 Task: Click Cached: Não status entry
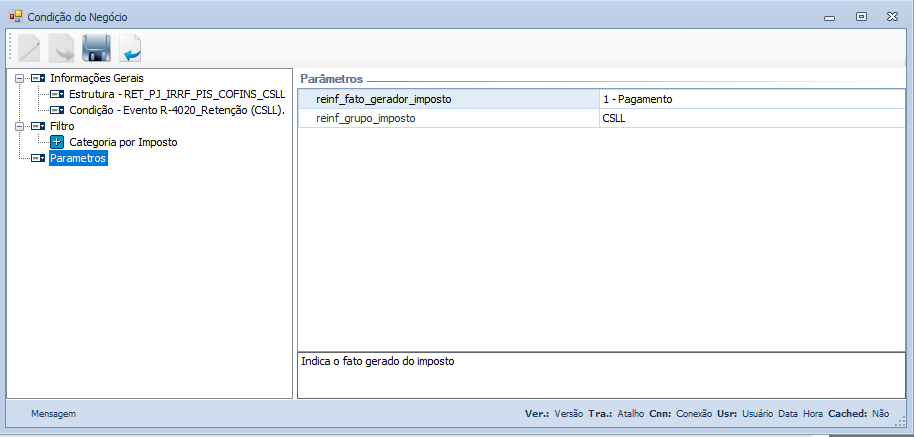859,414
